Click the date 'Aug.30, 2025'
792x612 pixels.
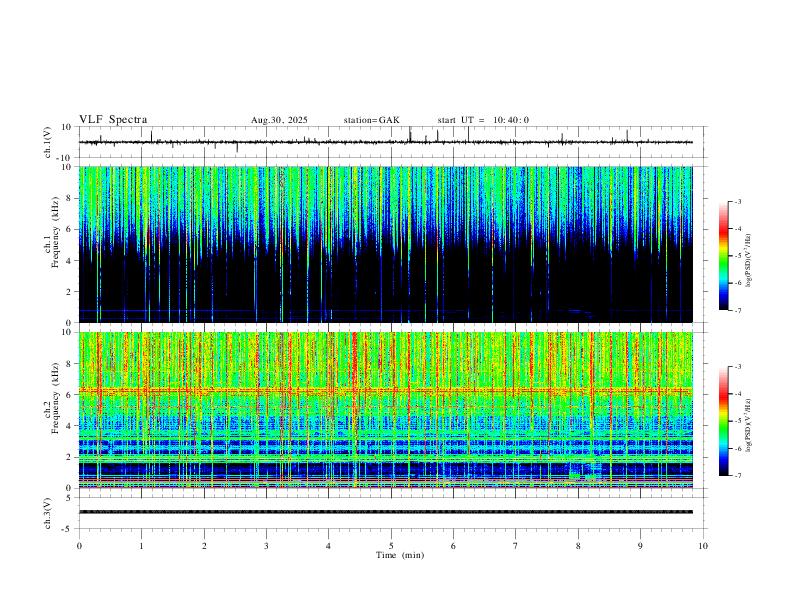(279, 120)
